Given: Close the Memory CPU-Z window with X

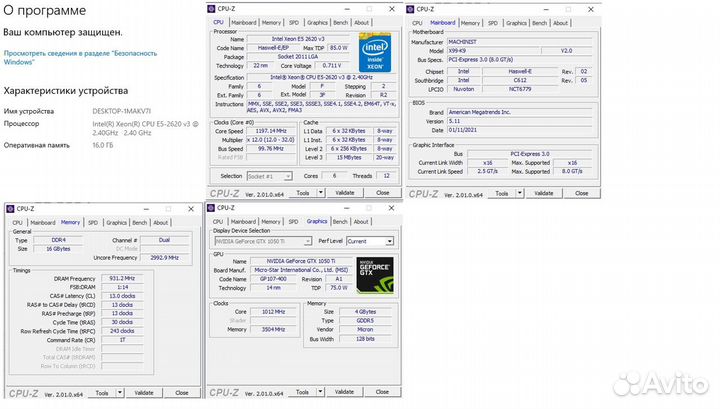Looking at the screenshot, I should 191,209.
